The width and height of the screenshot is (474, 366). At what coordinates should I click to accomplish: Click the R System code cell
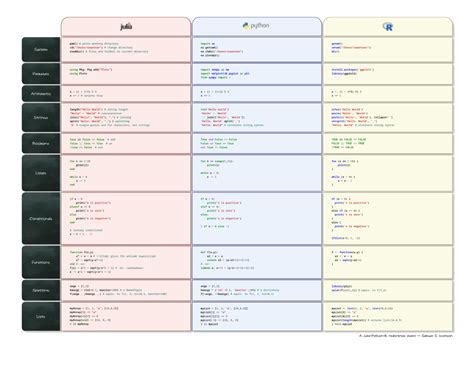pyautogui.click(x=388, y=49)
